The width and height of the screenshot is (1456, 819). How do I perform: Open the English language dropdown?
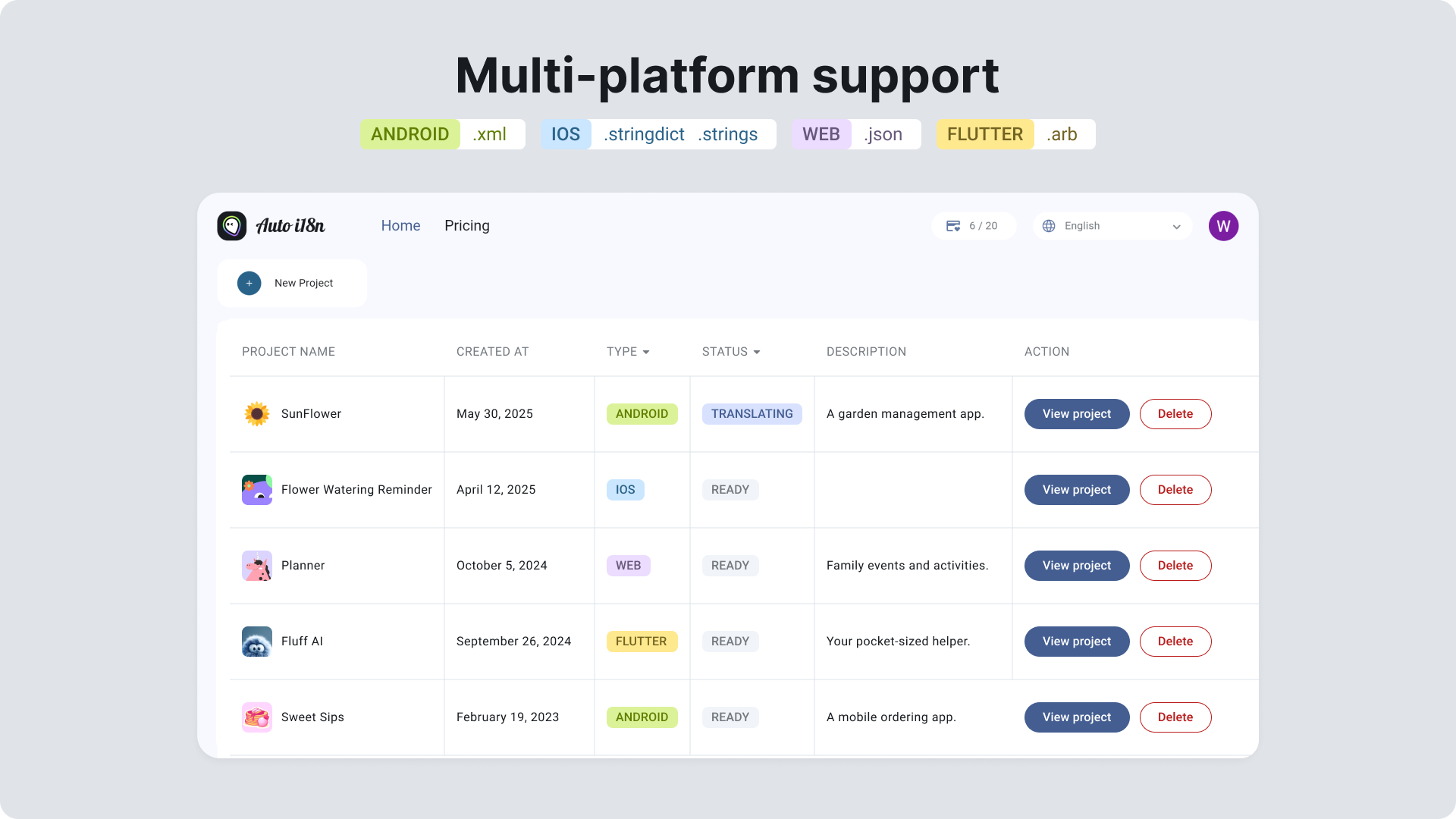(1112, 225)
